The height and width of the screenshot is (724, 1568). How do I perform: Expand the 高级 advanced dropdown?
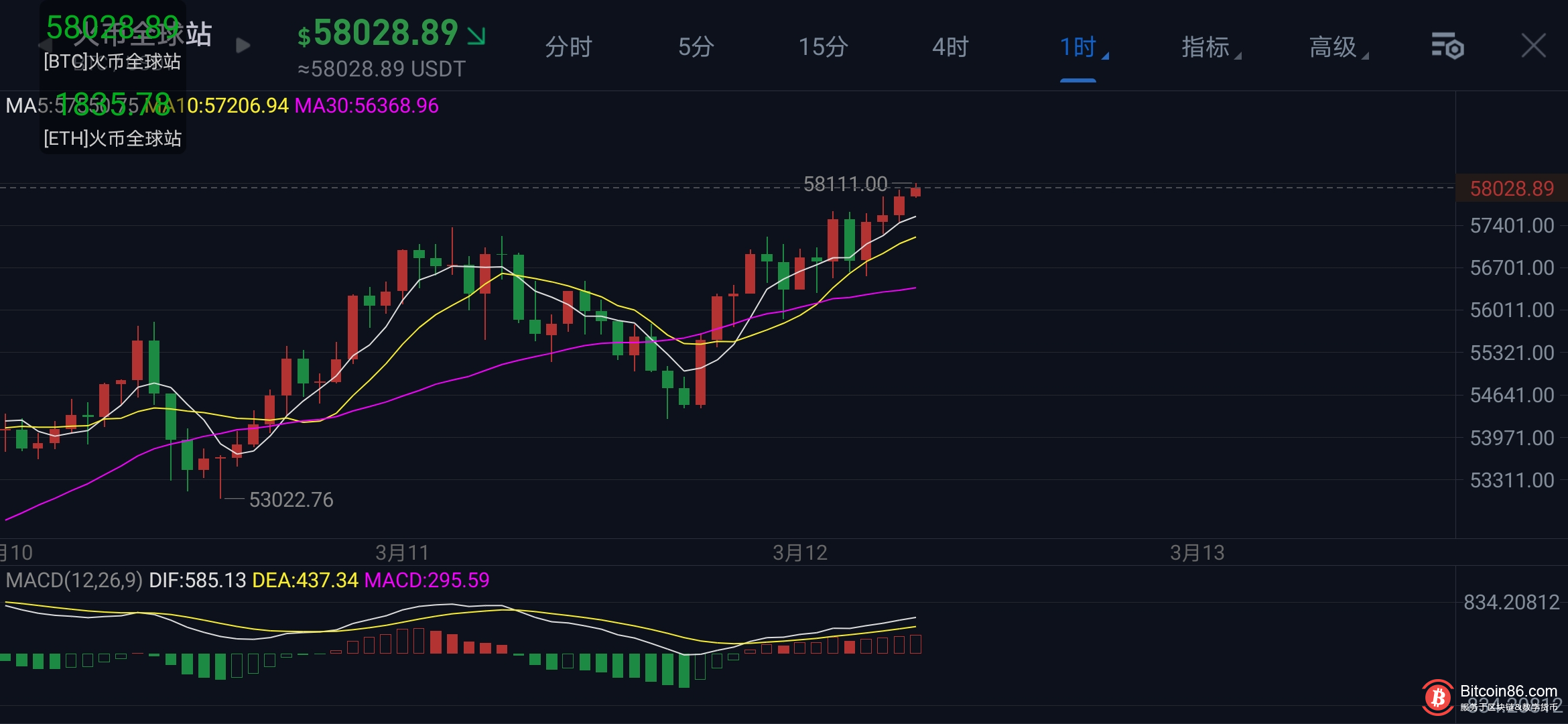(x=1335, y=47)
